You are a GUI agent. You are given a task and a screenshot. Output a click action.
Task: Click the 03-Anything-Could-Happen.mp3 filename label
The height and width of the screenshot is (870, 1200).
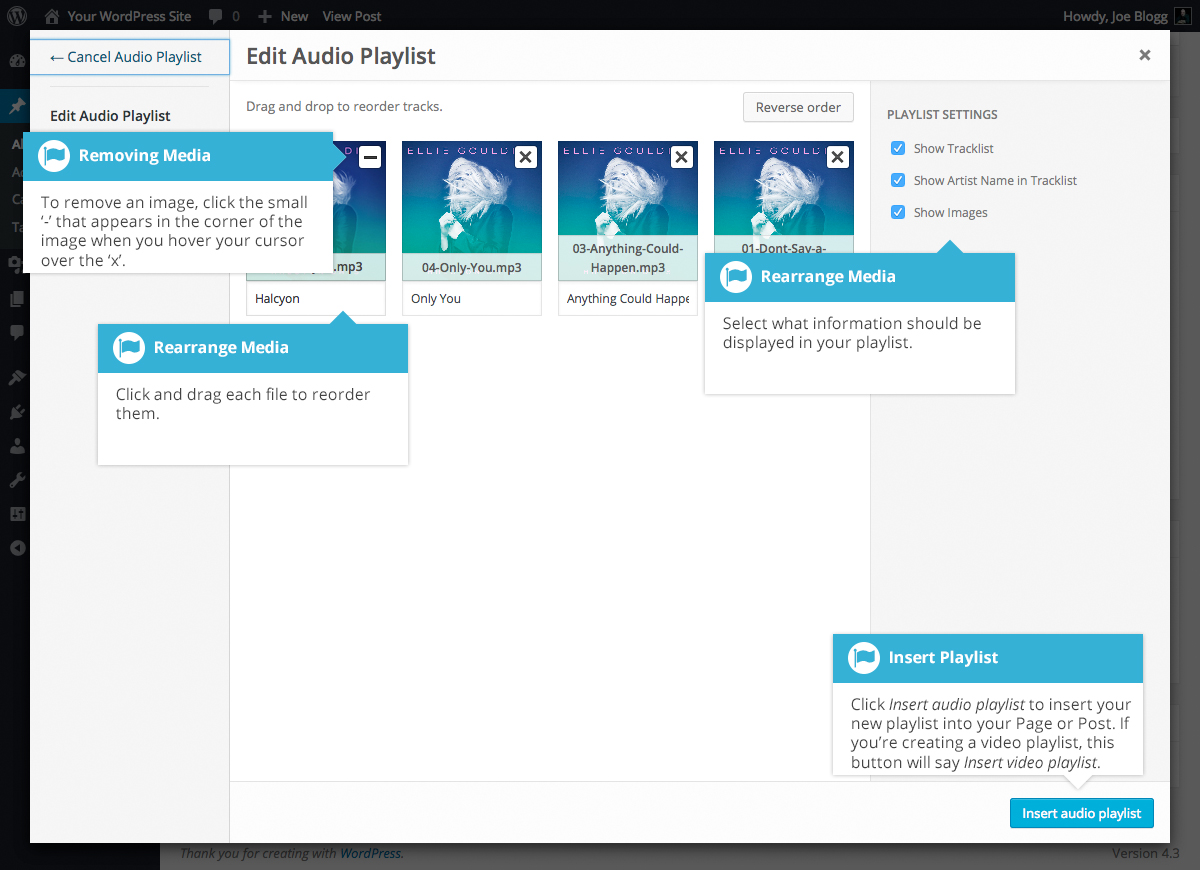[628, 258]
